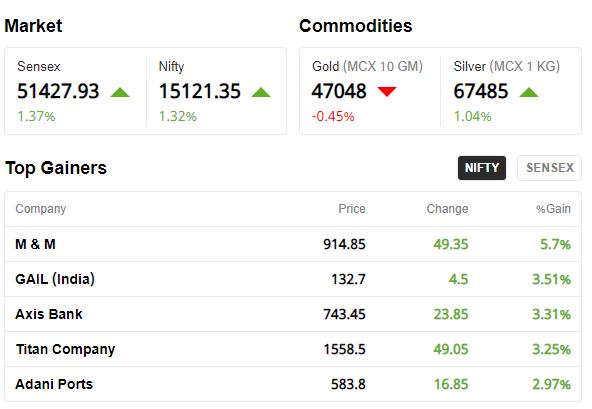The image size is (592, 409).
Task: Click the %Gain column header
Action: point(553,209)
